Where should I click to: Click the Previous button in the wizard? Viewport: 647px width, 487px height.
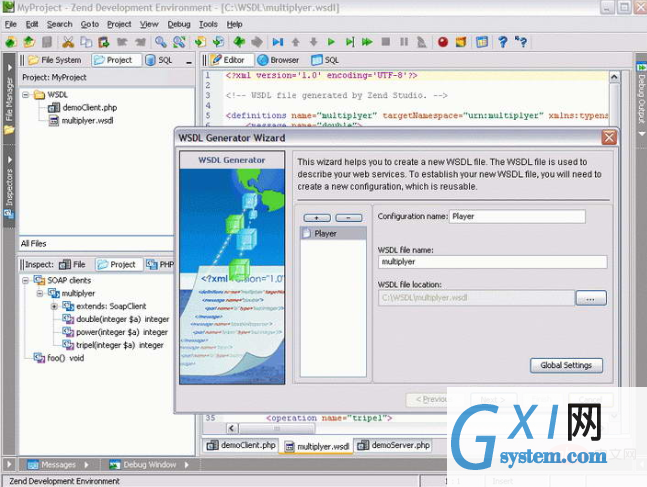(x=430, y=400)
